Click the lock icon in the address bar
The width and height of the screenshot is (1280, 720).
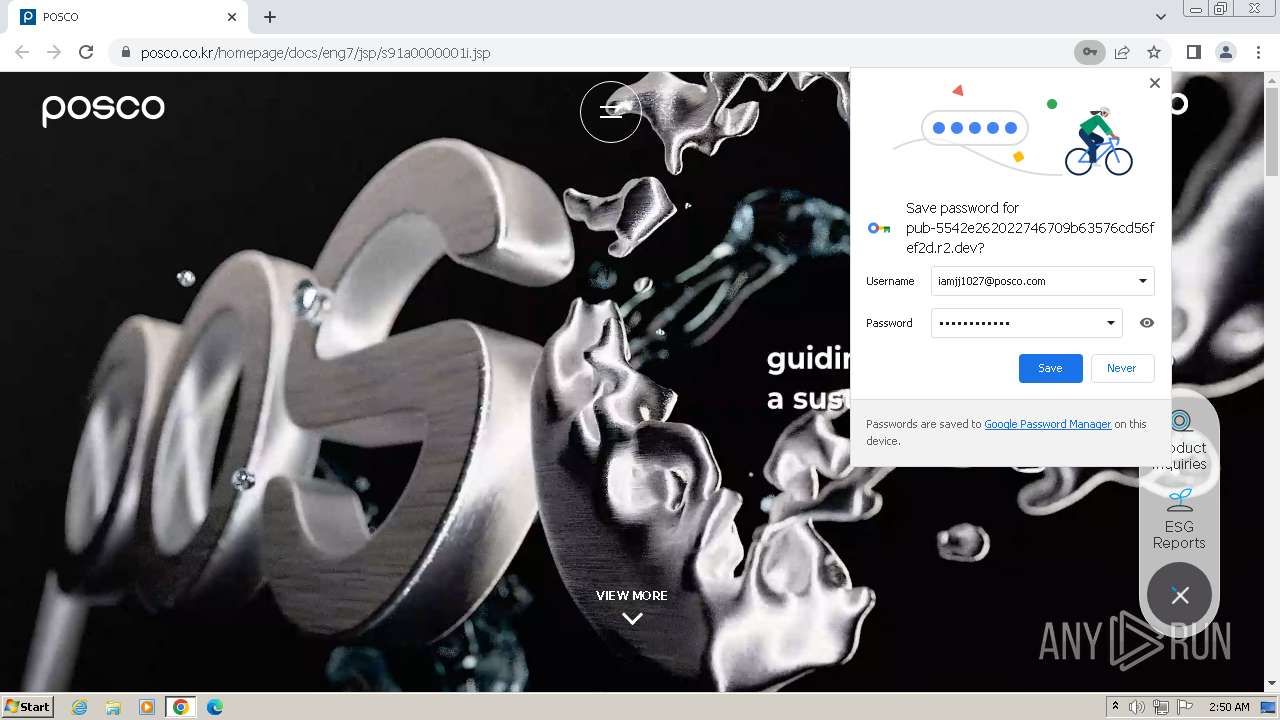click(x=125, y=53)
